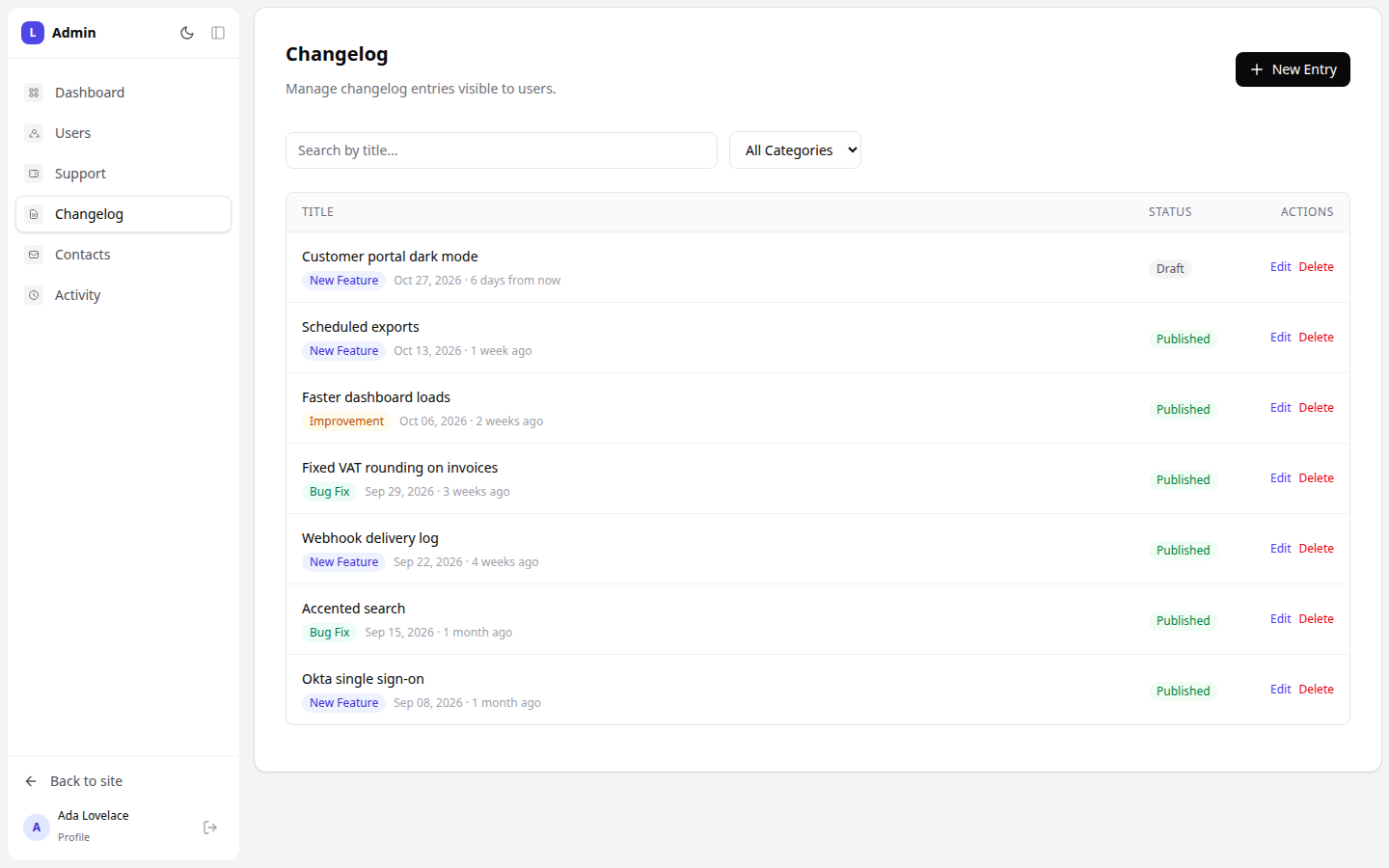Click the TITLE column header
Screen dimensions: 1389x868
click(x=317, y=212)
